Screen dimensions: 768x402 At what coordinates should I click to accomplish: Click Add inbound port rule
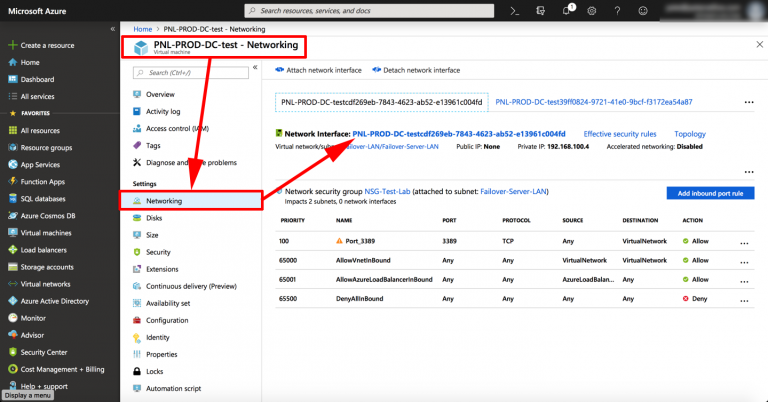click(x=710, y=193)
